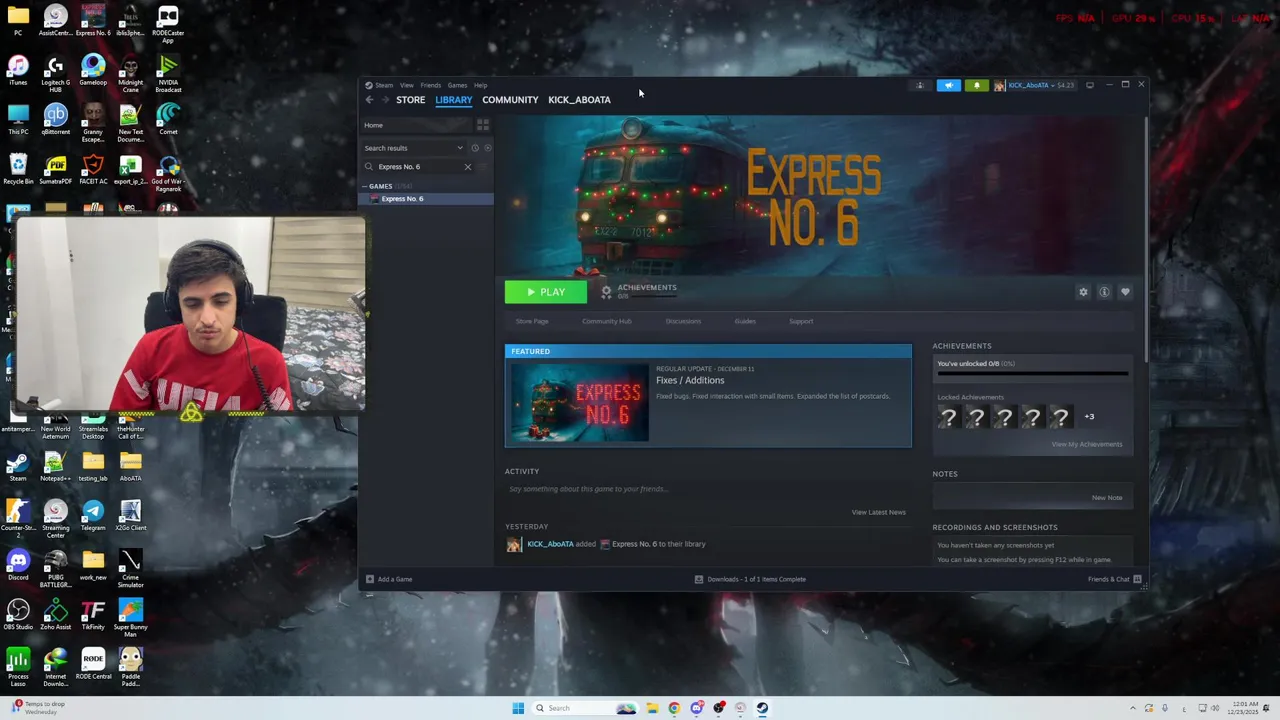1280x720 pixels.
Task: Expand Search results collection dropdown
Action: [x=460, y=148]
